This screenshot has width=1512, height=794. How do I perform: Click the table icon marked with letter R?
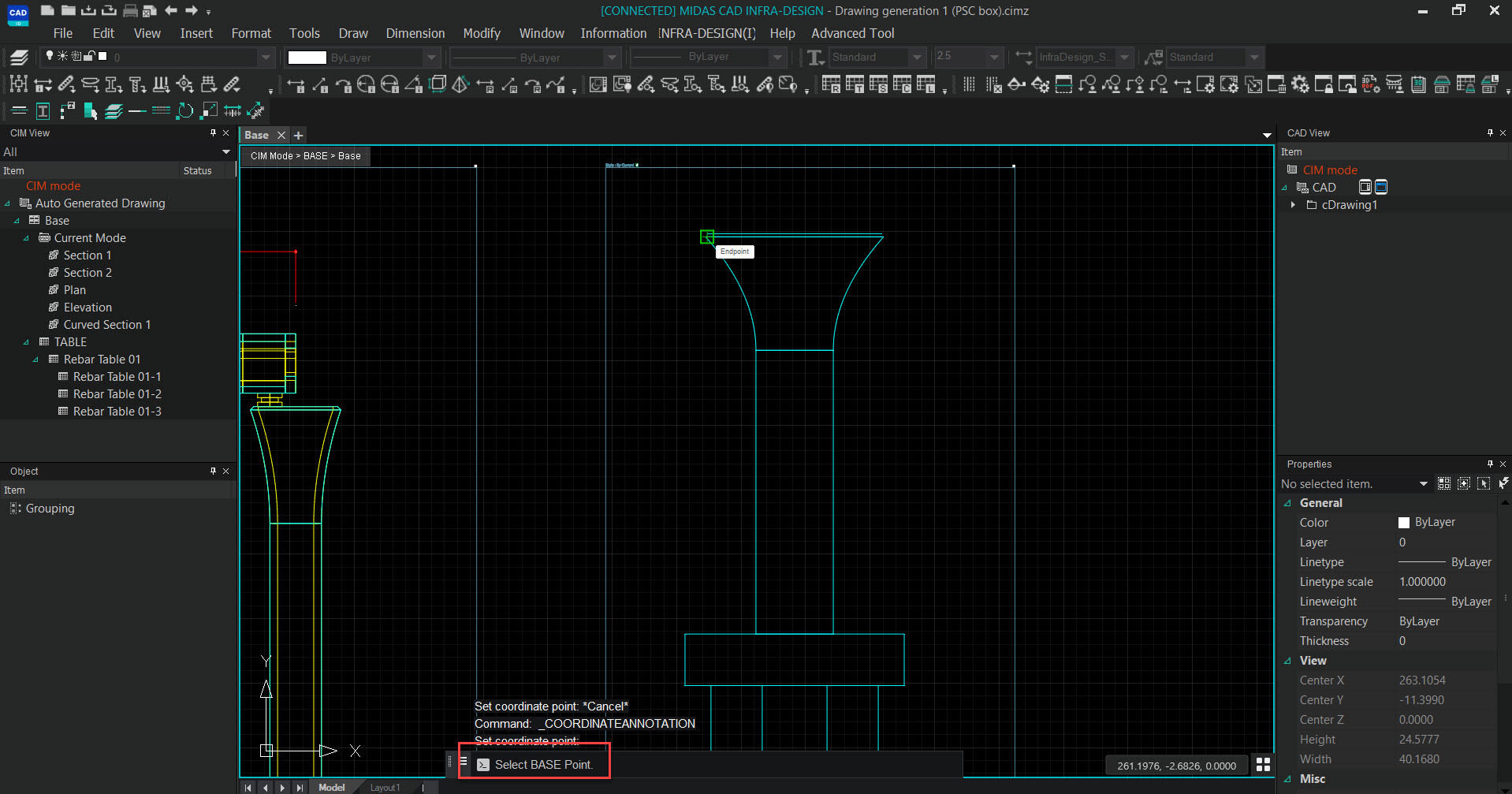tap(831, 84)
